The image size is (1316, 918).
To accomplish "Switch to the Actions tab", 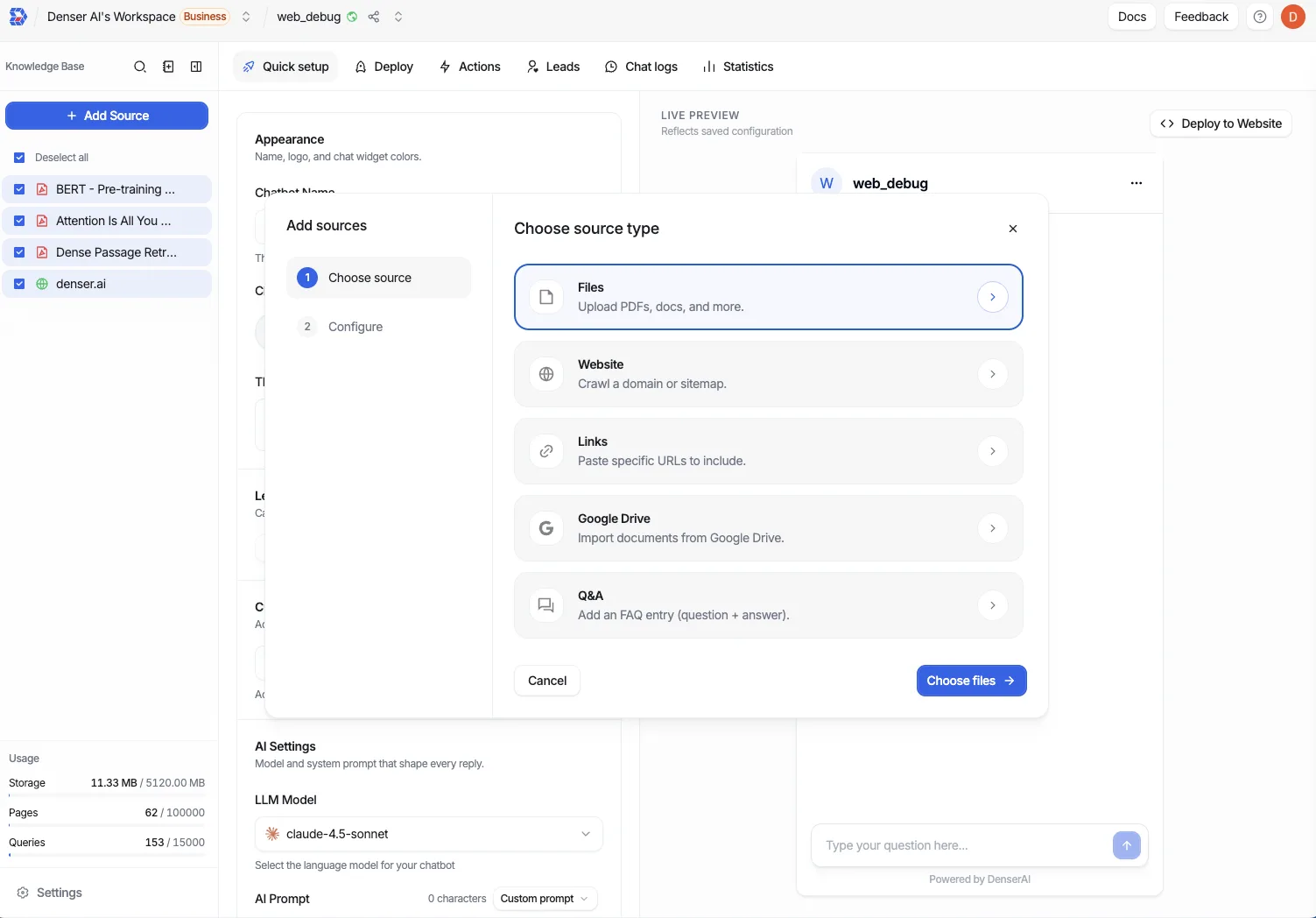I will pos(470,67).
